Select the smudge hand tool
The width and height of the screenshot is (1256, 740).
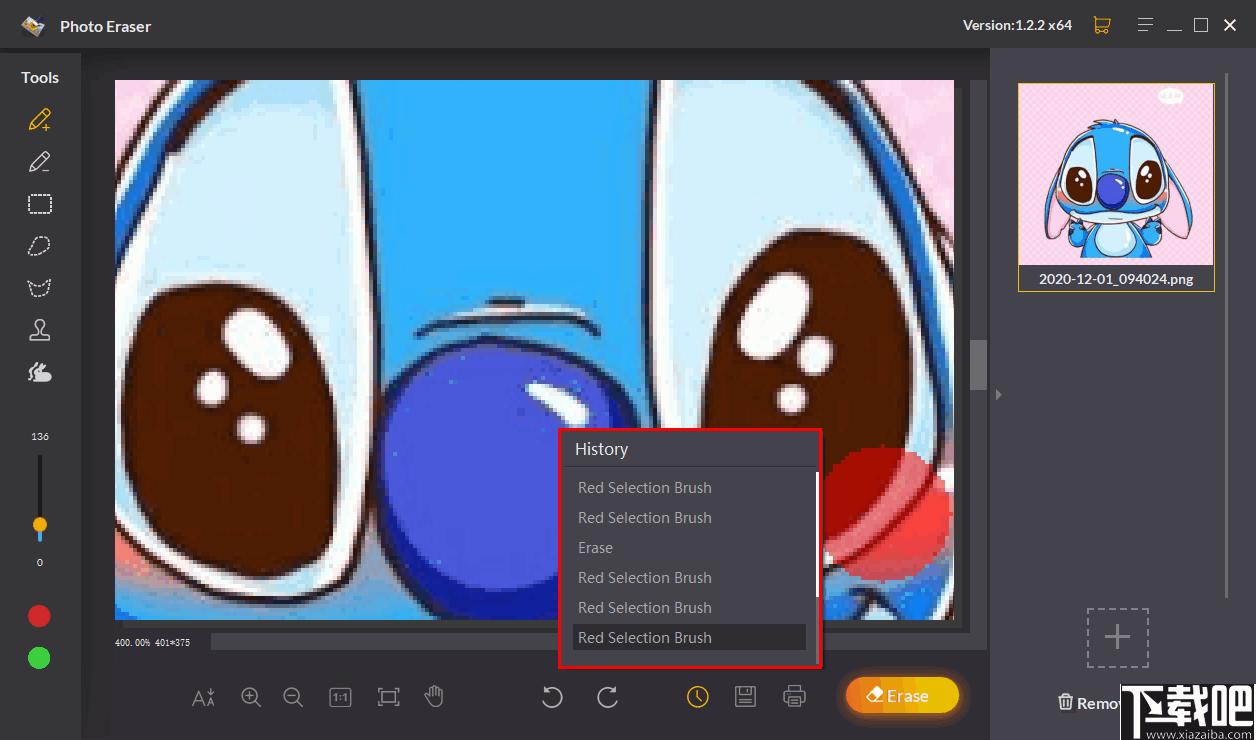40,372
